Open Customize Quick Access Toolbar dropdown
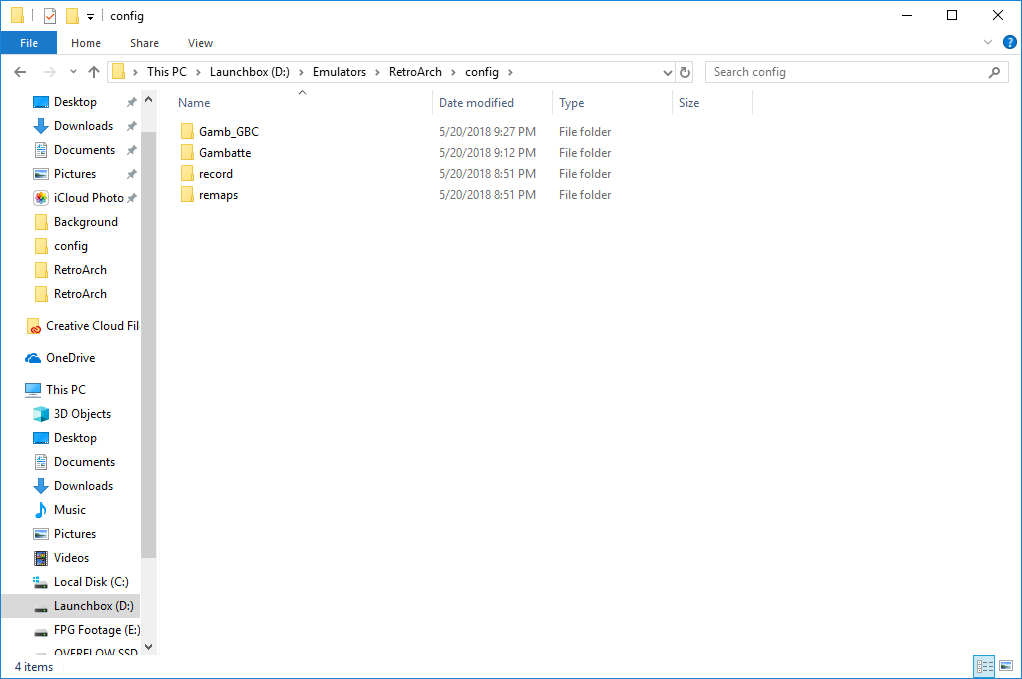Viewport: 1022px width, 679px height. coord(91,16)
